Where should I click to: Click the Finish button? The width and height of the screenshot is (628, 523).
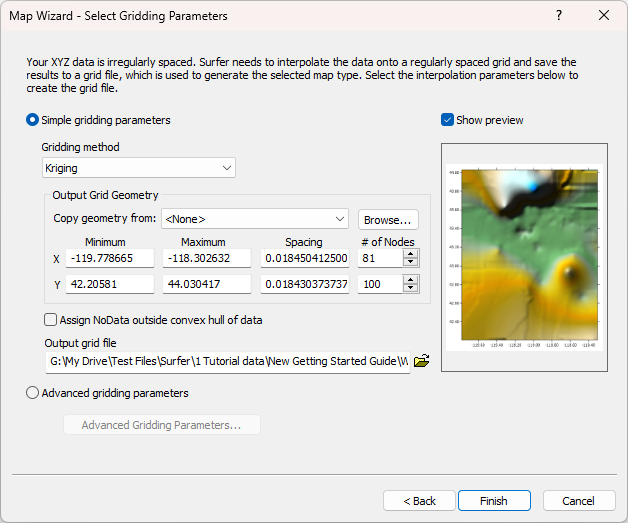click(494, 501)
